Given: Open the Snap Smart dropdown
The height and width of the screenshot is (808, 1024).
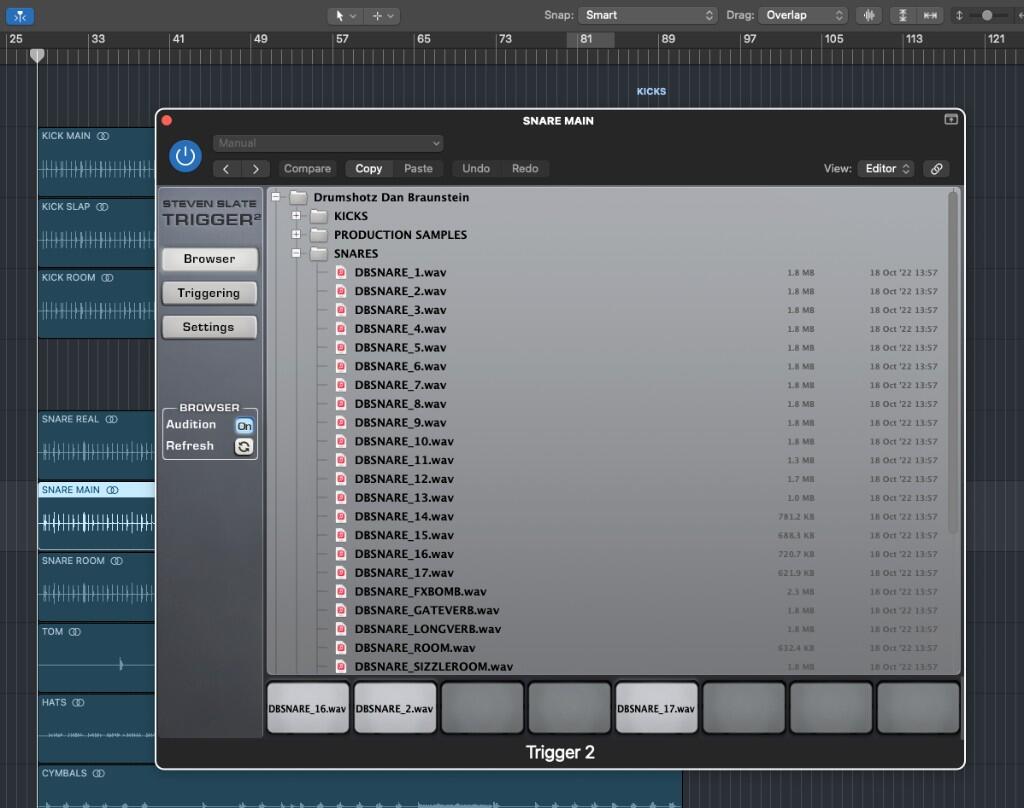Looking at the screenshot, I should (x=648, y=15).
